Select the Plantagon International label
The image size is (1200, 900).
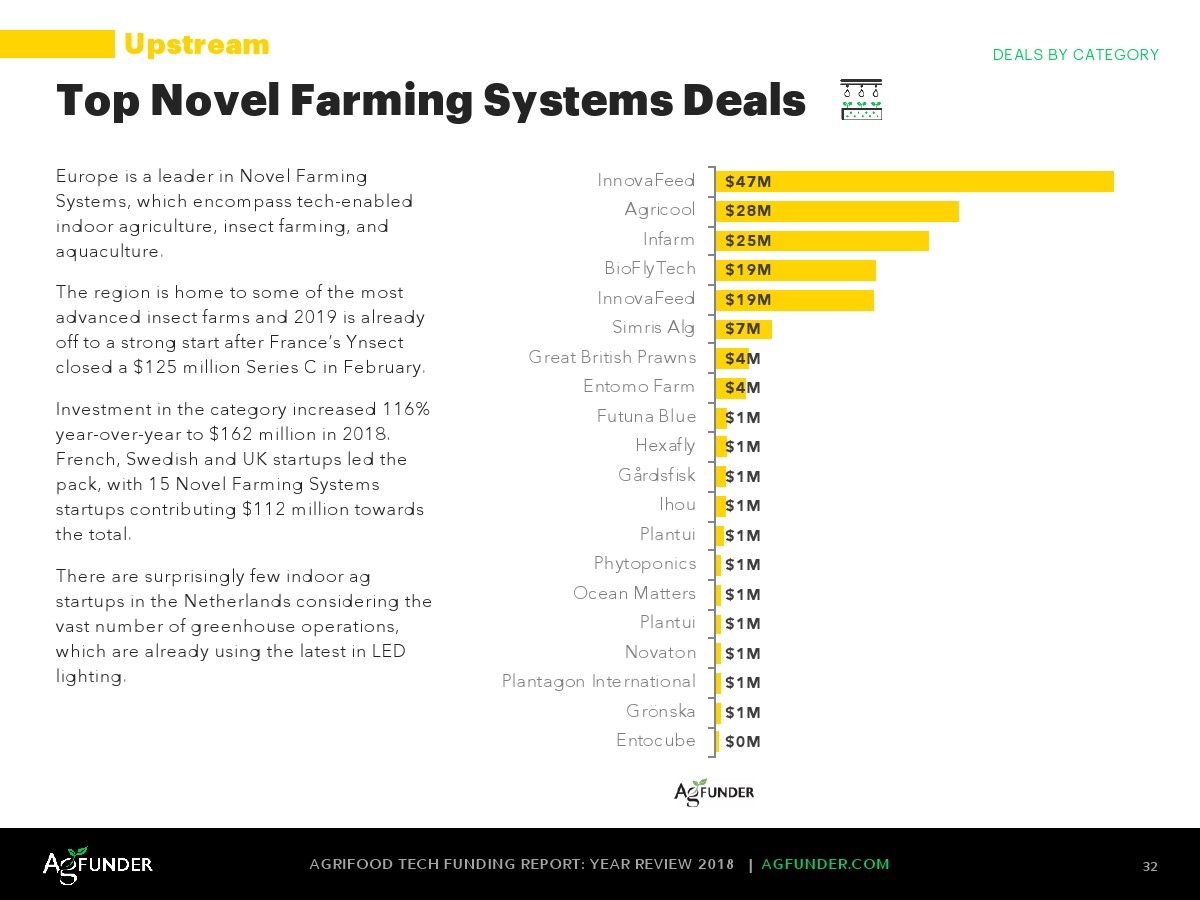pyautogui.click(x=598, y=682)
